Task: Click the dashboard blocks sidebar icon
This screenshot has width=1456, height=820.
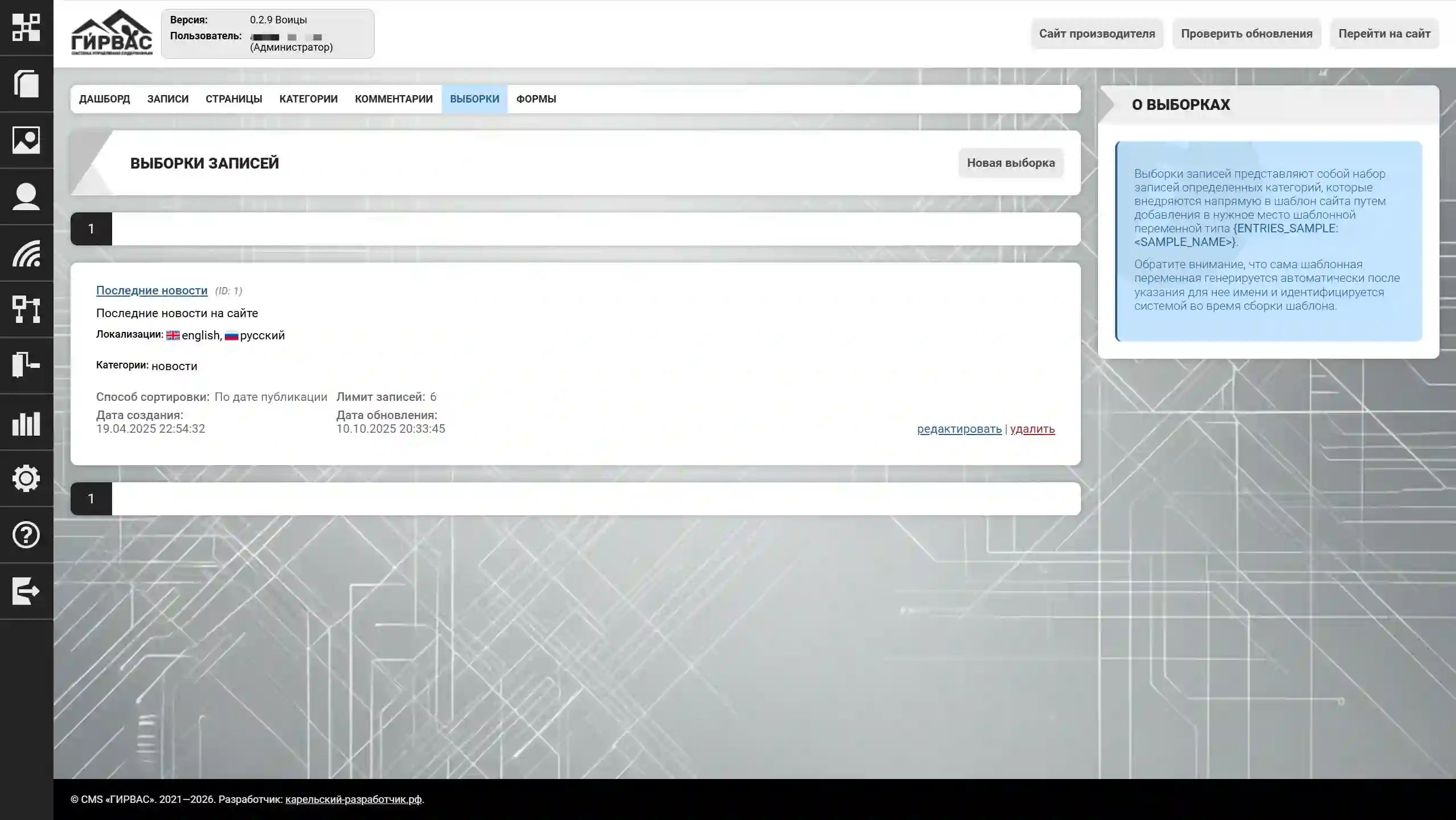Action: (26, 27)
